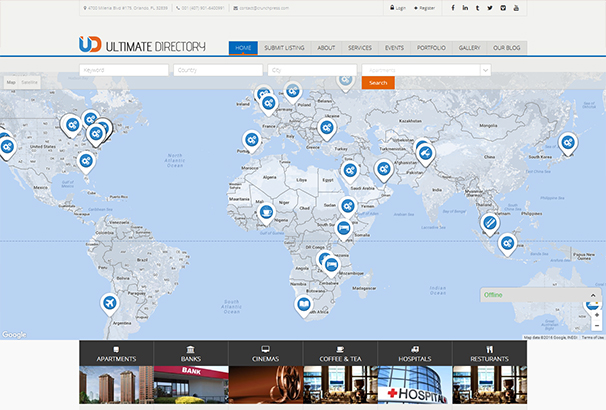Click the map marker on Japan

click(568, 144)
